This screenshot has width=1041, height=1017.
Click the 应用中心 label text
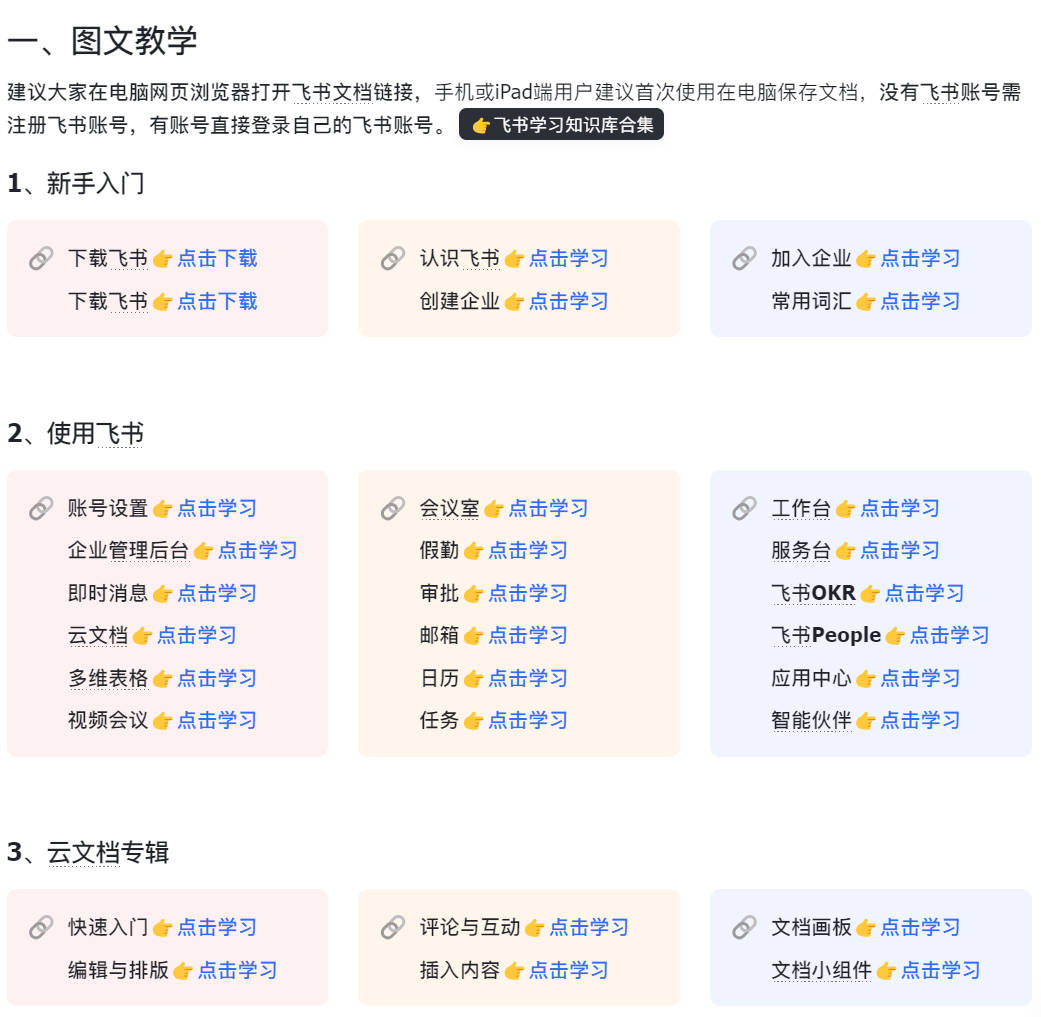click(811, 678)
